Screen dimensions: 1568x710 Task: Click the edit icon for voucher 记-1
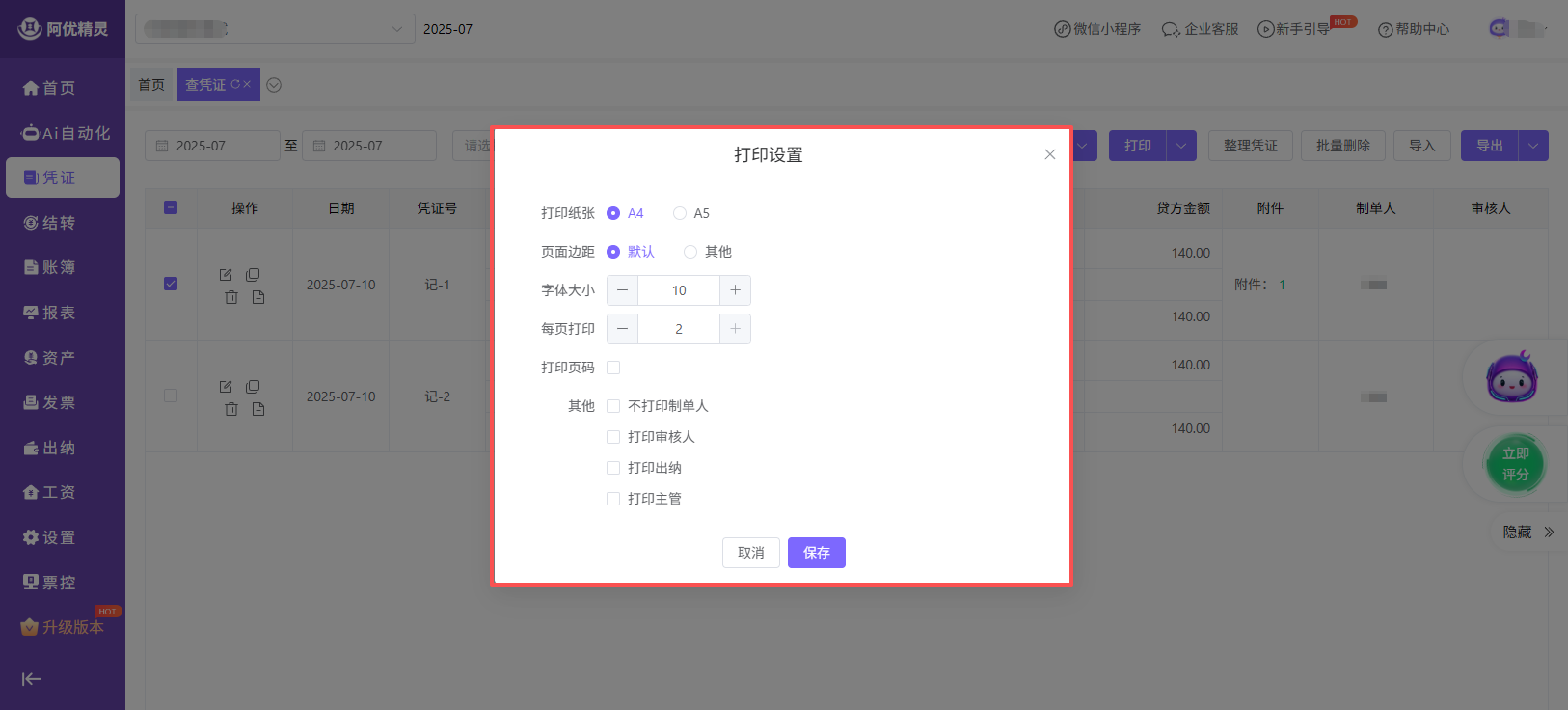pyautogui.click(x=226, y=275)
